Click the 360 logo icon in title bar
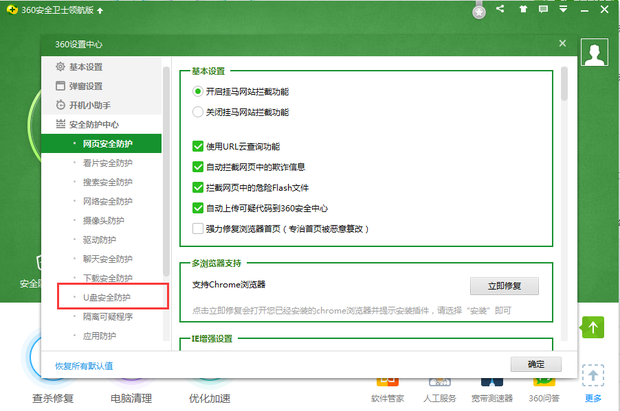Image resolution: width=620 pixels, height=411 pixels. 12,9
